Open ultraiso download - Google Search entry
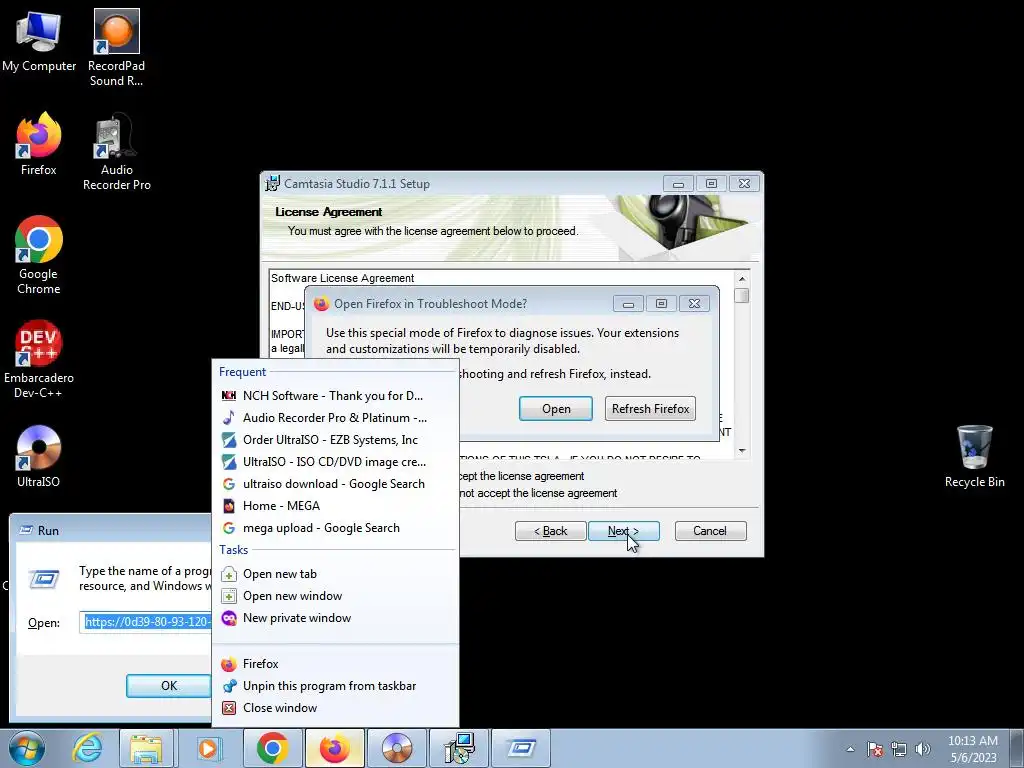 334,484
